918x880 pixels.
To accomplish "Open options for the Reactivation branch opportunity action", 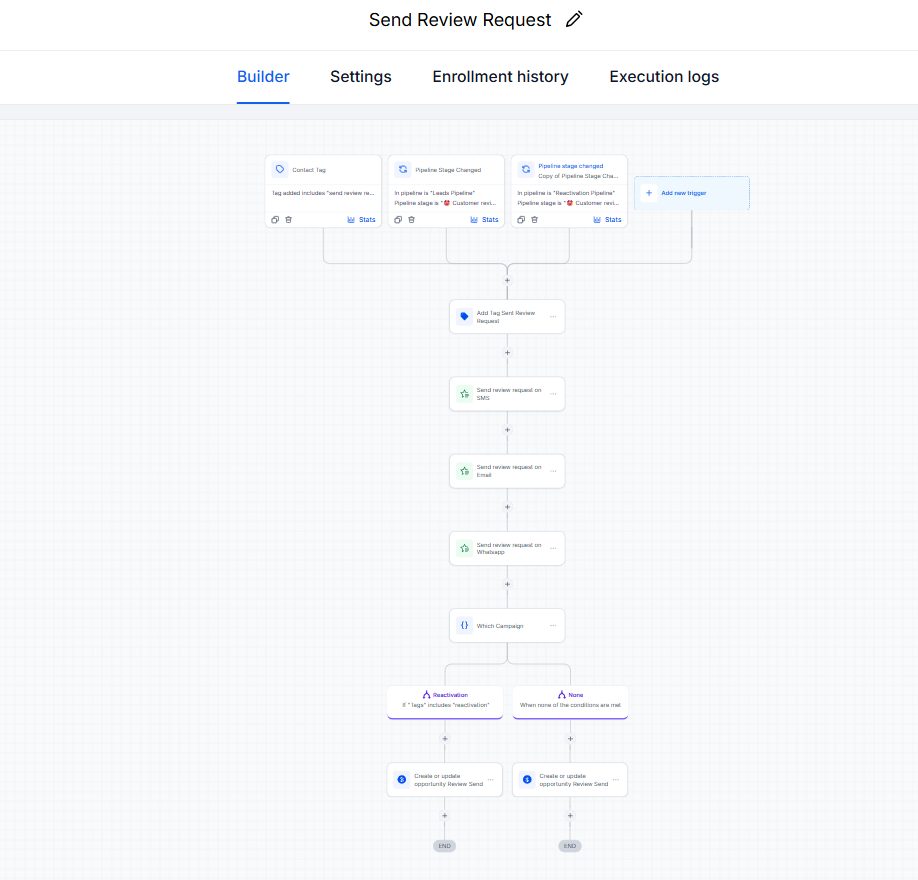I will tap(491, 780).
